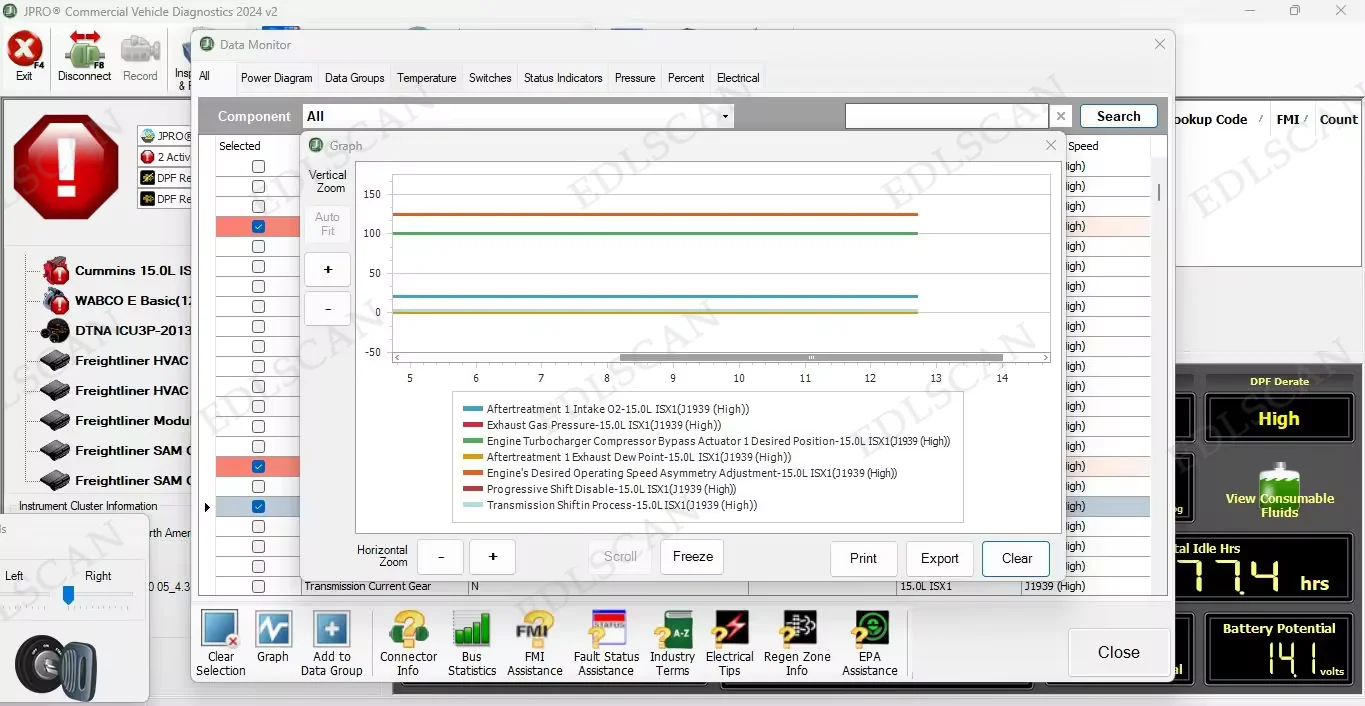Screen dimensions: 1365x706
Task: Click the Exit icon in main toolbar
Action: (x=24, y=50)
